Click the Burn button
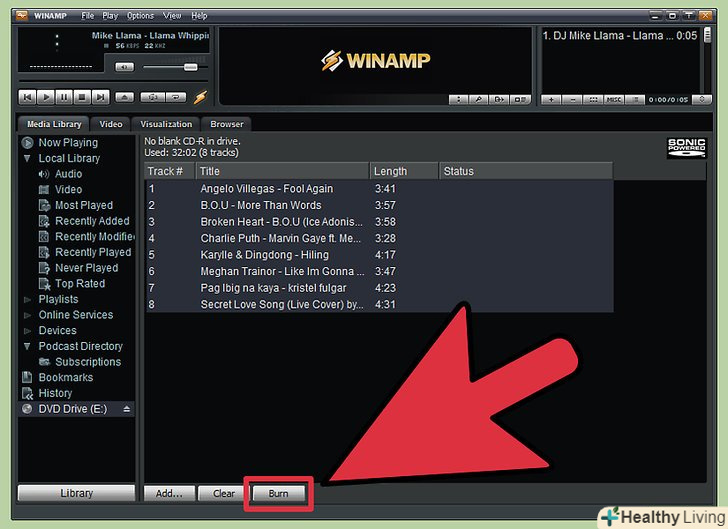Image resolution: width=728 pixels, height=529 pixels. tap(278, 494)
